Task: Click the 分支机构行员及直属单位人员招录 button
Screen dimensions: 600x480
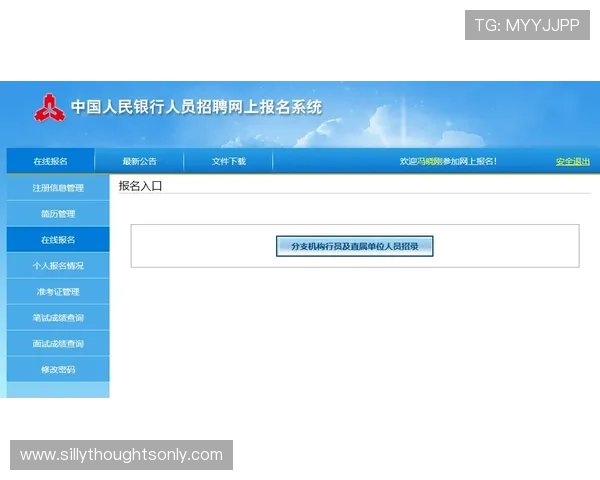Action: pos(354,246)
